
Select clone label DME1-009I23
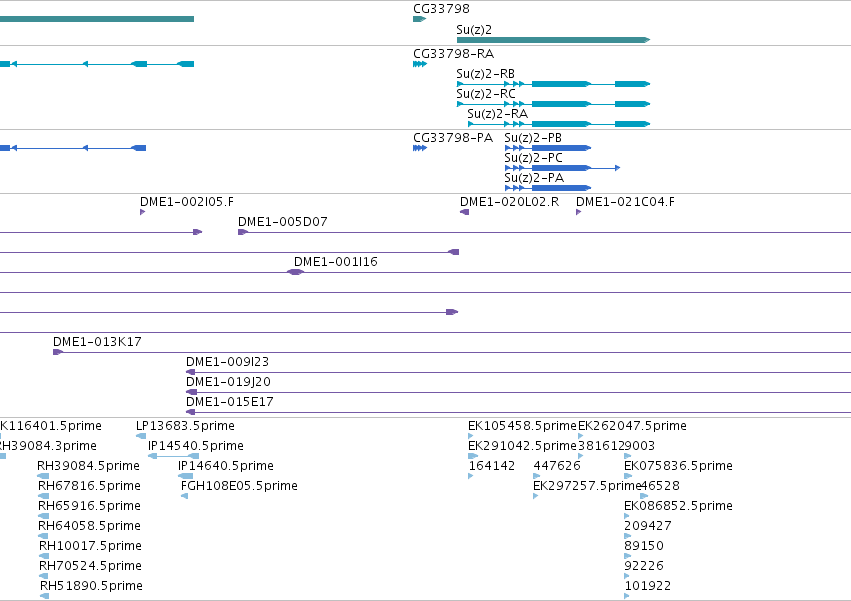(x=227, y=362)
